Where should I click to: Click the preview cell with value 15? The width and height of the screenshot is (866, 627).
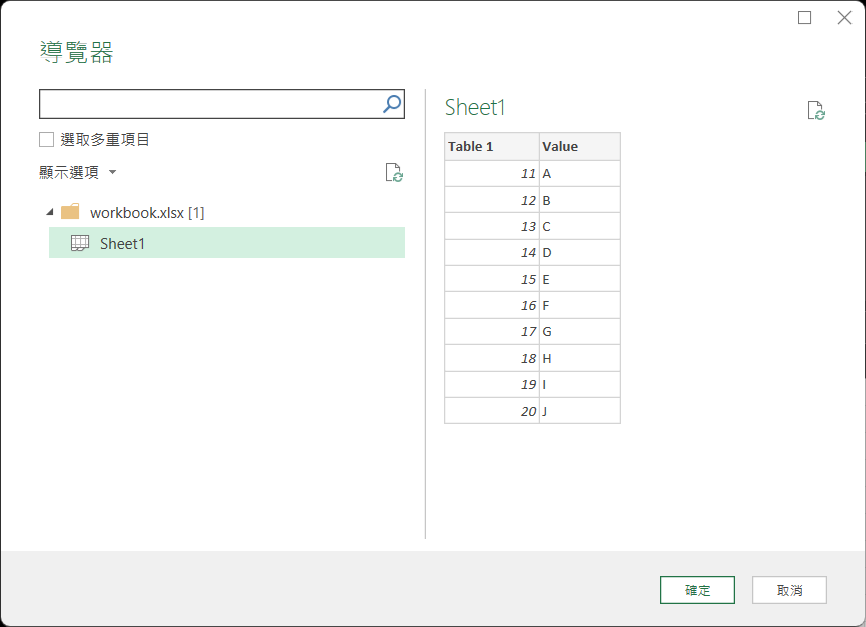(x=491, y=279)
